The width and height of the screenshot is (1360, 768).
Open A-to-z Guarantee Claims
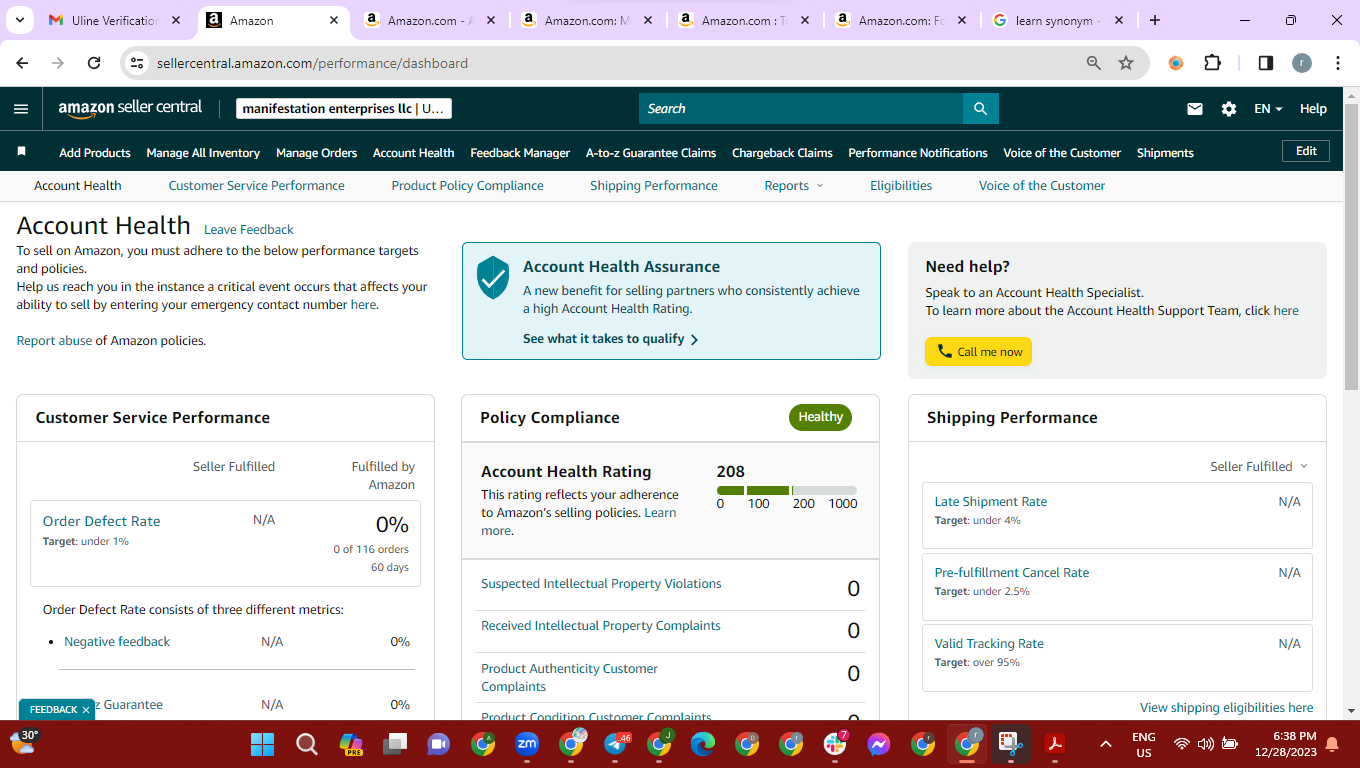(651, 153)
